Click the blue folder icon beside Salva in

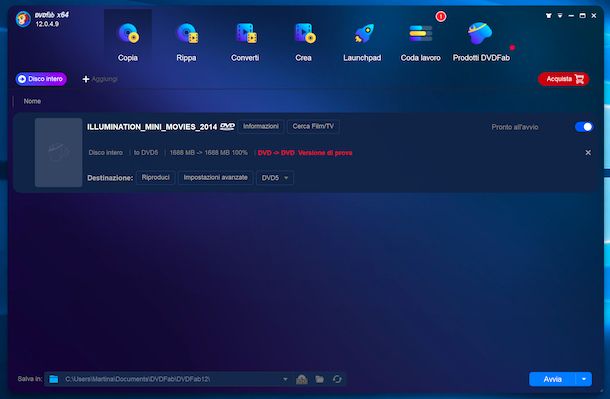coord(54,379)
